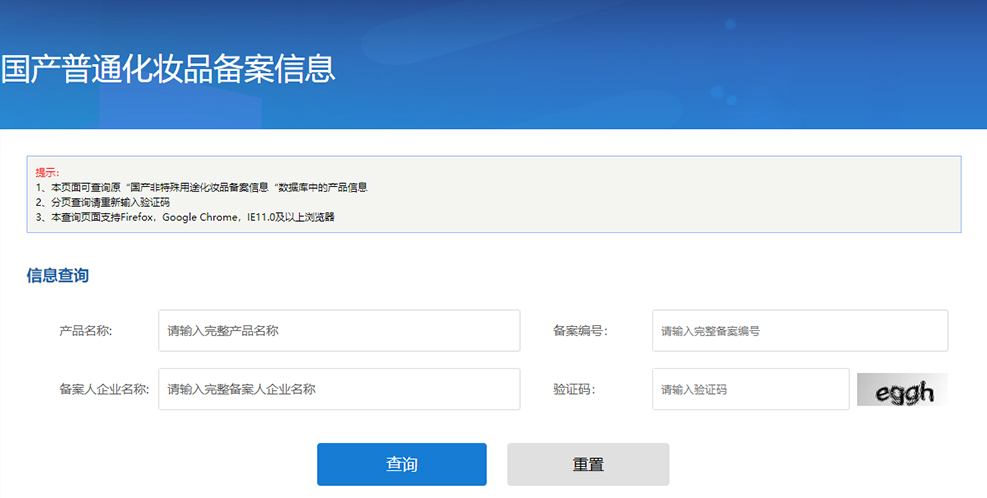Viewport: 987px width, 498px height.
Task: Click the quoted 国产非特殊用途化妆品备案信息 text in the hint
Action: point(200,187)
